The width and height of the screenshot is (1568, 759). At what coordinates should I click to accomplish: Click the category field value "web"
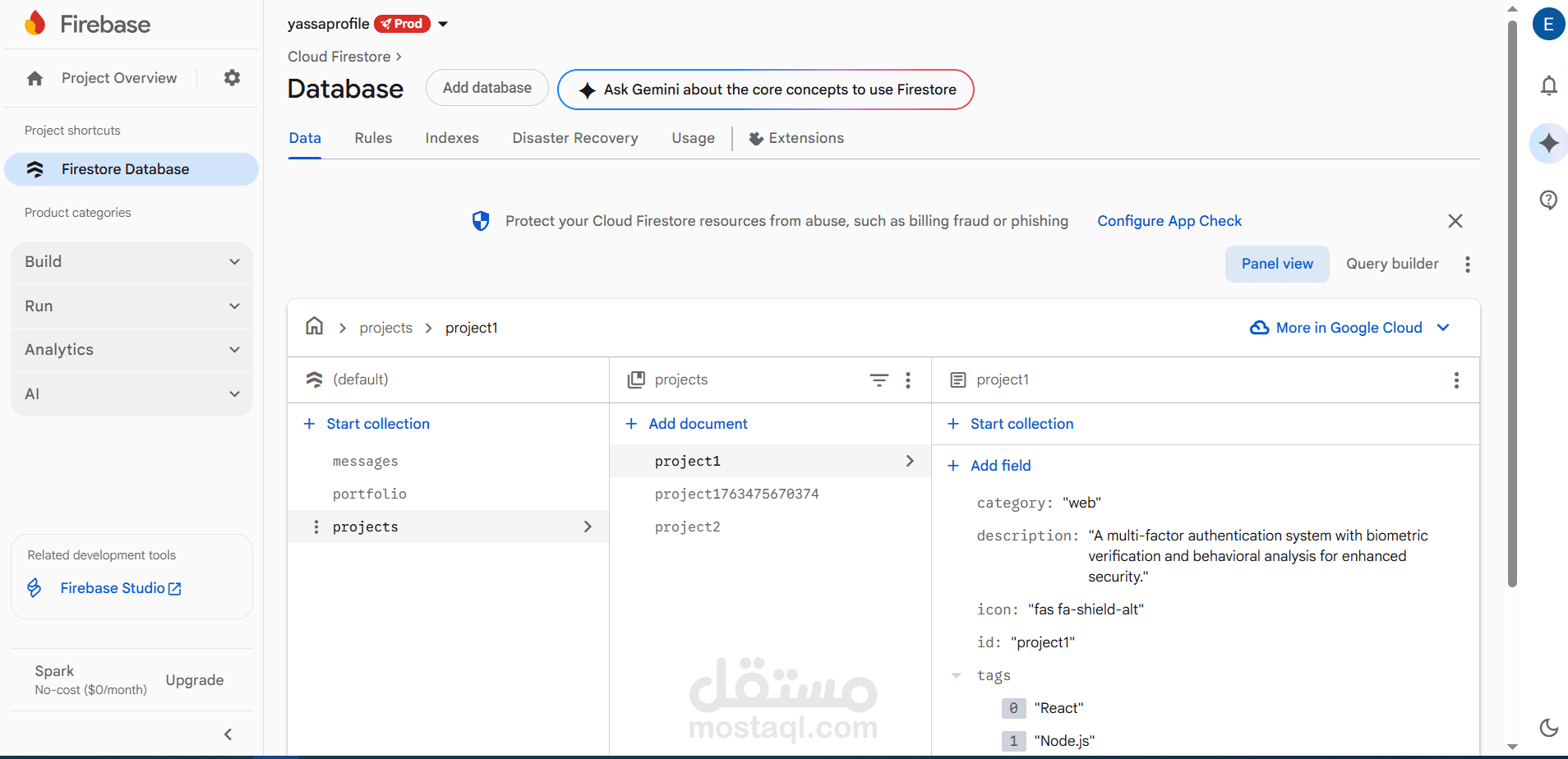click(x=1081, y=503)
